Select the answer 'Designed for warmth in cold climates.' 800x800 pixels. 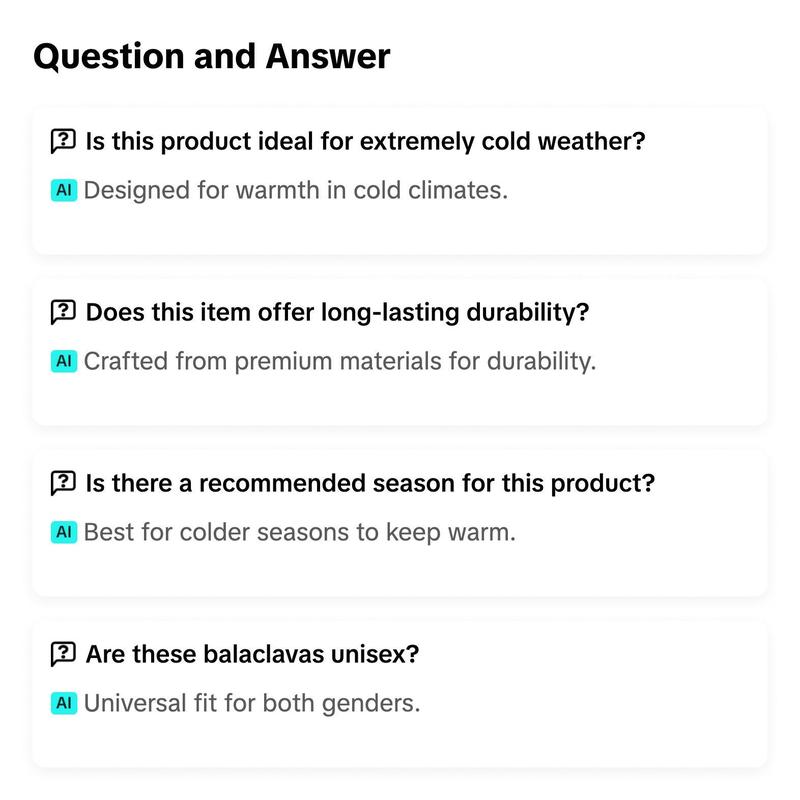[x=296, y=190]
